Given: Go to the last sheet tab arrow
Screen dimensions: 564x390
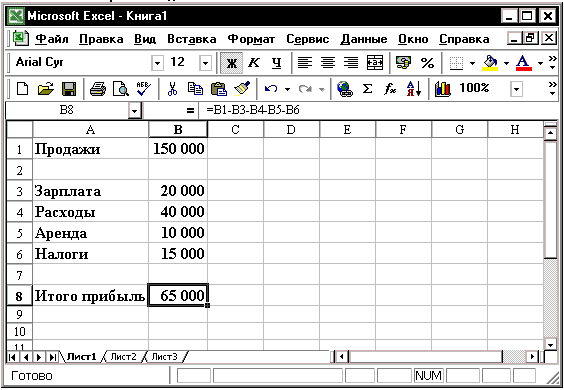Looking at the screenshot, I should [53, 357].
